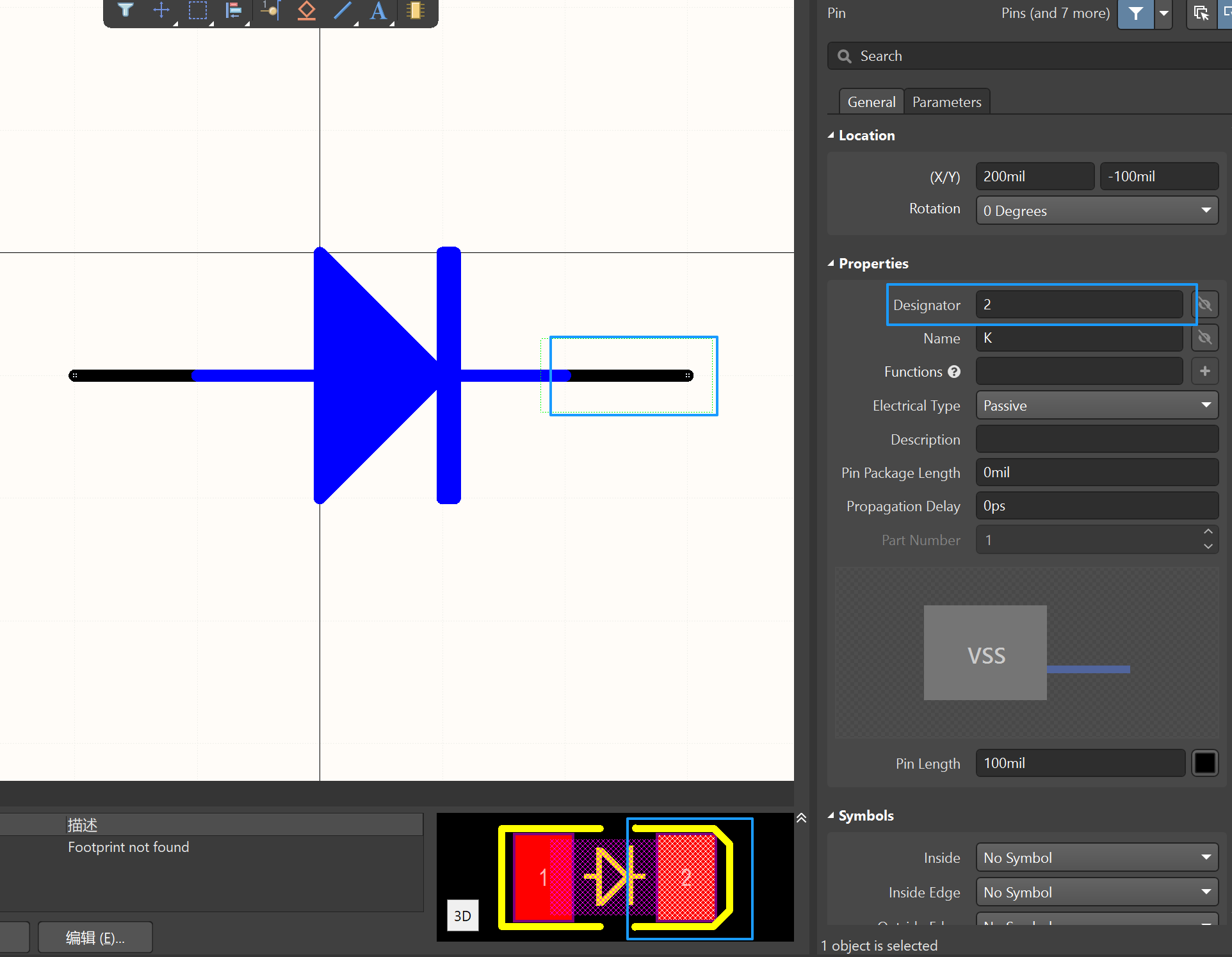
Task: Click the diode footprint preview thumbnail
Action: [x=615, y=877]
